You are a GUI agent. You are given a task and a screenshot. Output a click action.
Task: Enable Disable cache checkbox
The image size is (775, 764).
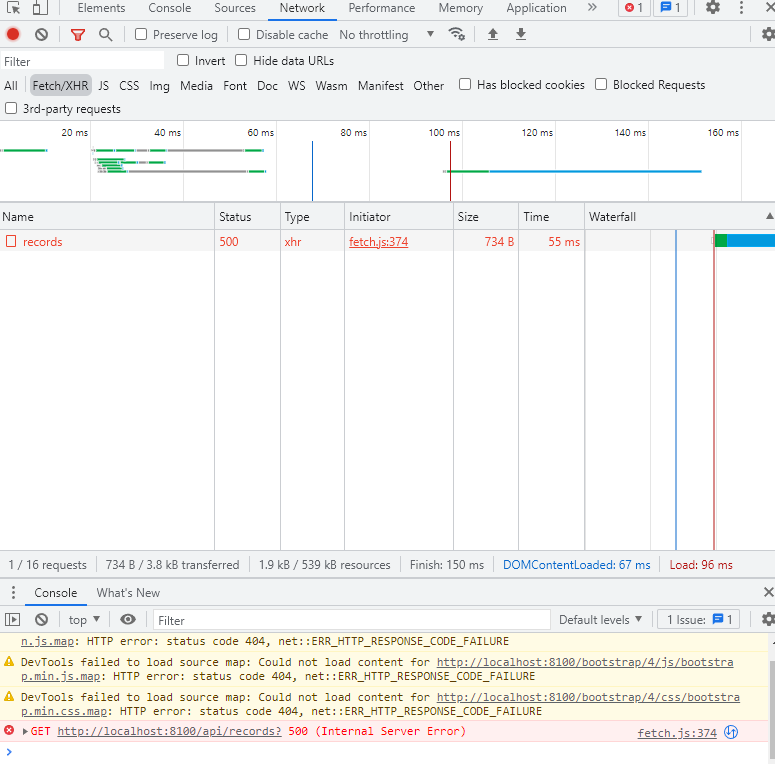pos(244,34)
